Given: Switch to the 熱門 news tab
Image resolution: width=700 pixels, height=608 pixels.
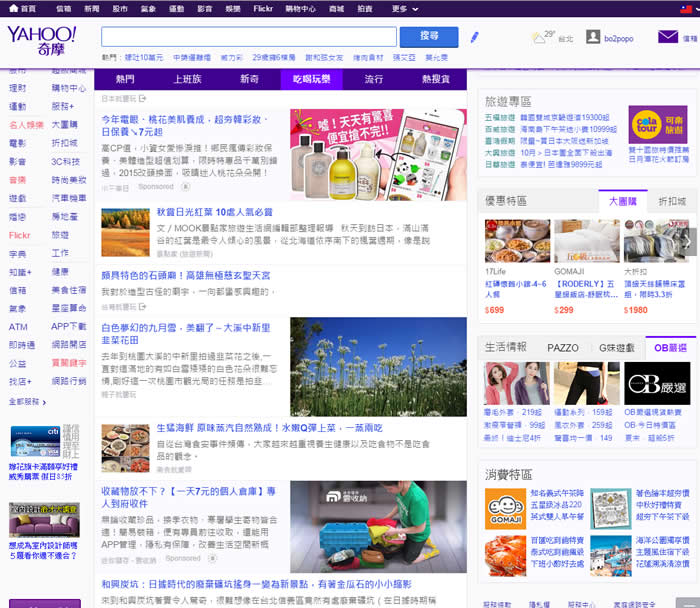Looking at the screenshot, I should pyautogui.click(x=126, y=78).
